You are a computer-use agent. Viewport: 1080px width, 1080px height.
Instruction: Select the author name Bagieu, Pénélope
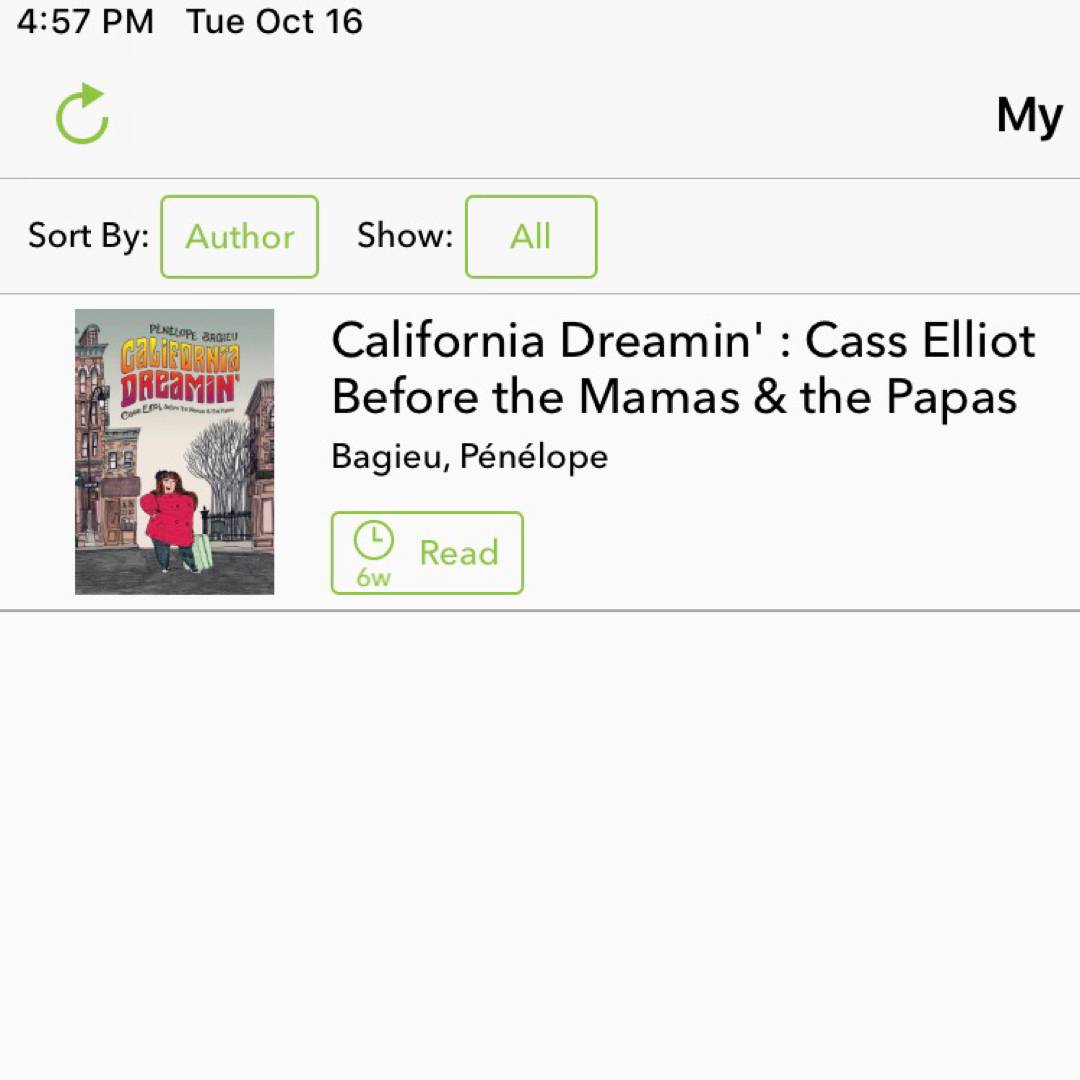click(x=469, y=457)
